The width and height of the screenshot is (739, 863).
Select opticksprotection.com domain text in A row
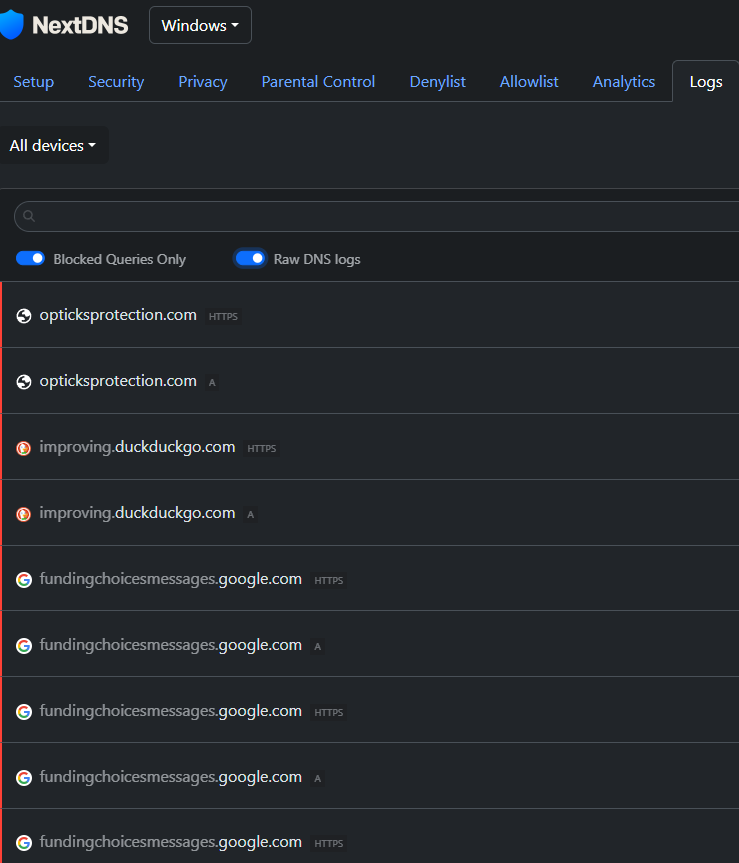click(x=118, y=381)
